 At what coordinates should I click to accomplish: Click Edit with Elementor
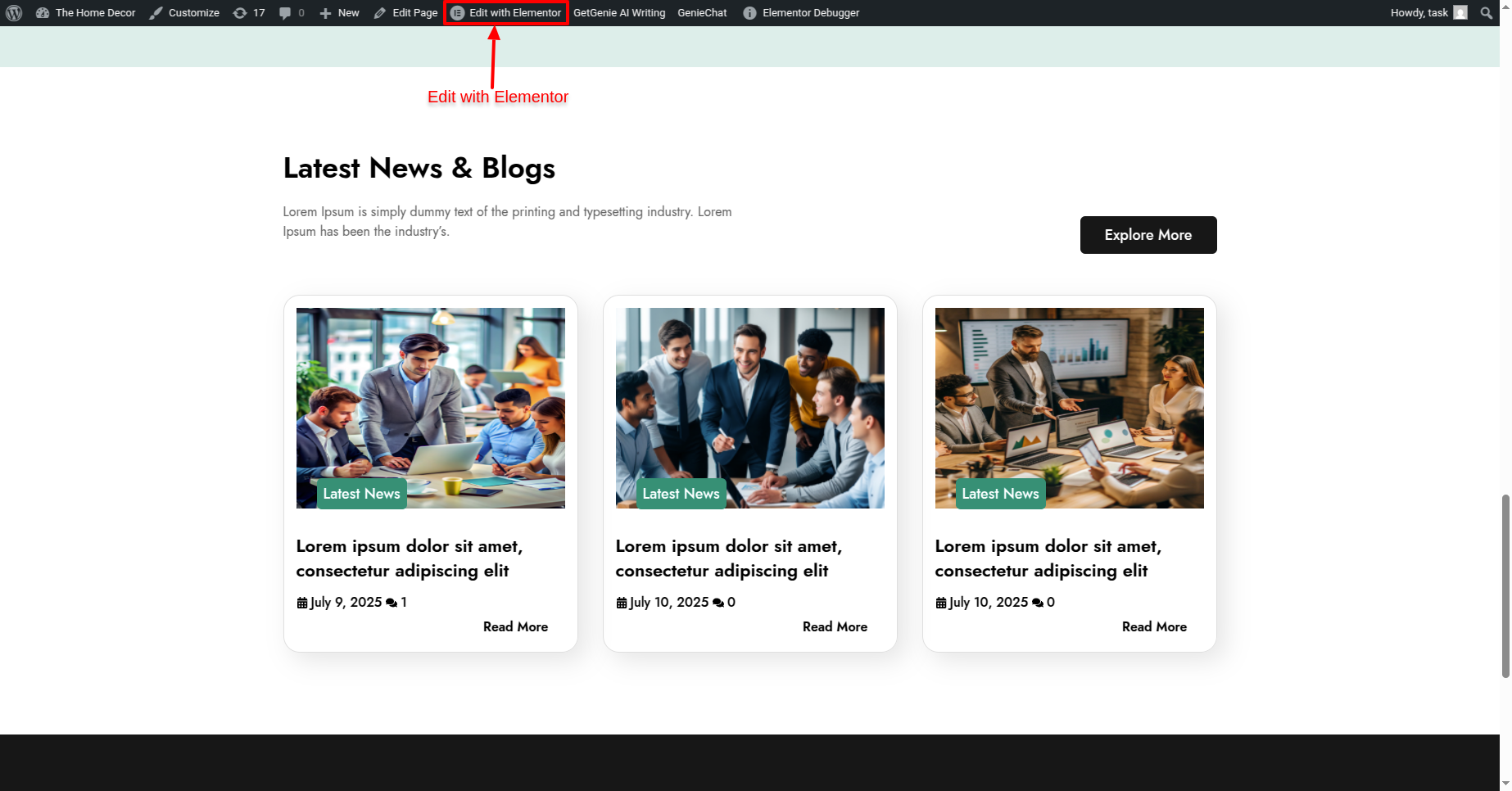tap(506, 13)
